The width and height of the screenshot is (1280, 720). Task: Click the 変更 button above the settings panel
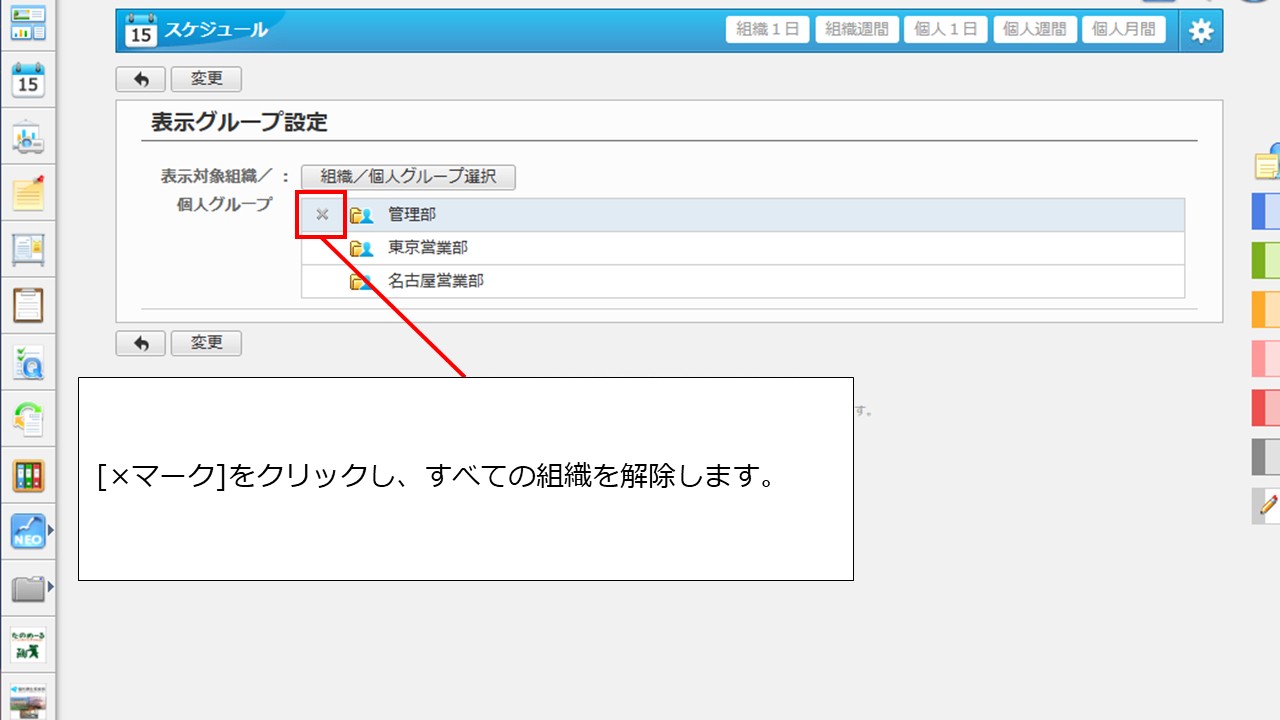(x=206, y=79)
